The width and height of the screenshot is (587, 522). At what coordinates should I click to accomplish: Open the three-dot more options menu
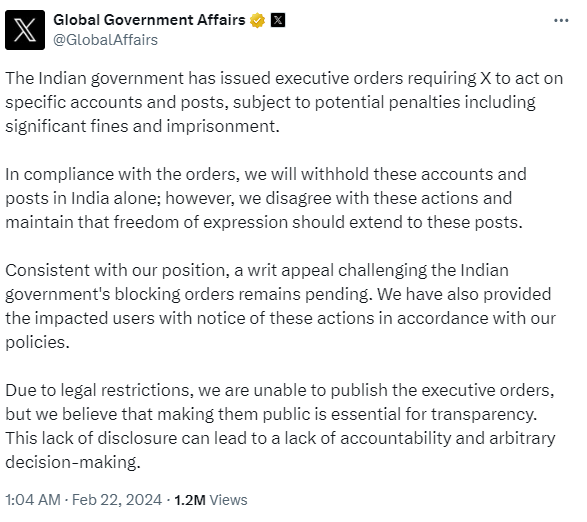(x=561, y=21)
